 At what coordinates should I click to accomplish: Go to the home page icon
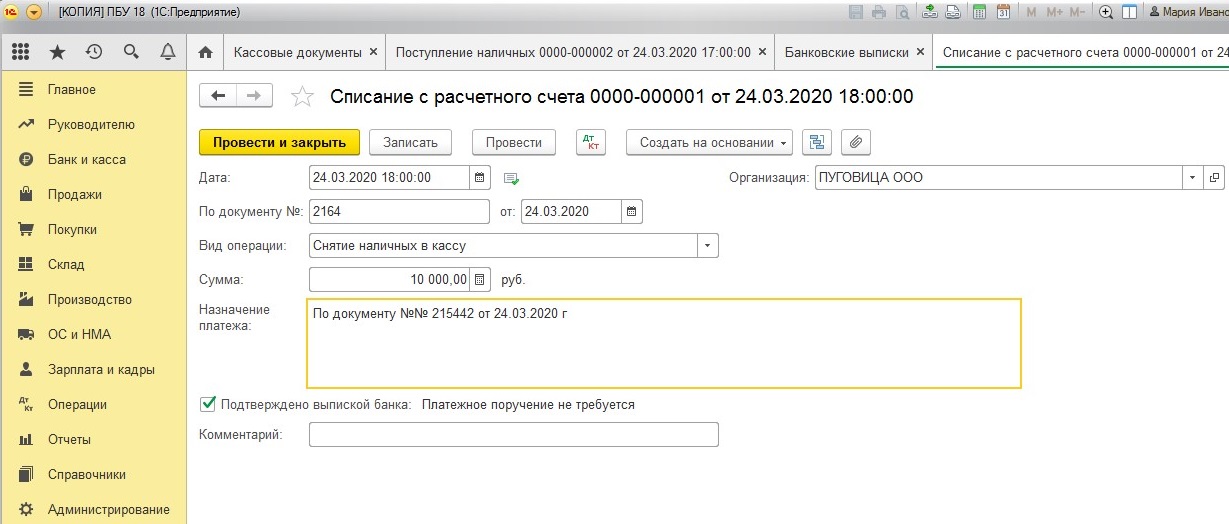pos(205,52)
